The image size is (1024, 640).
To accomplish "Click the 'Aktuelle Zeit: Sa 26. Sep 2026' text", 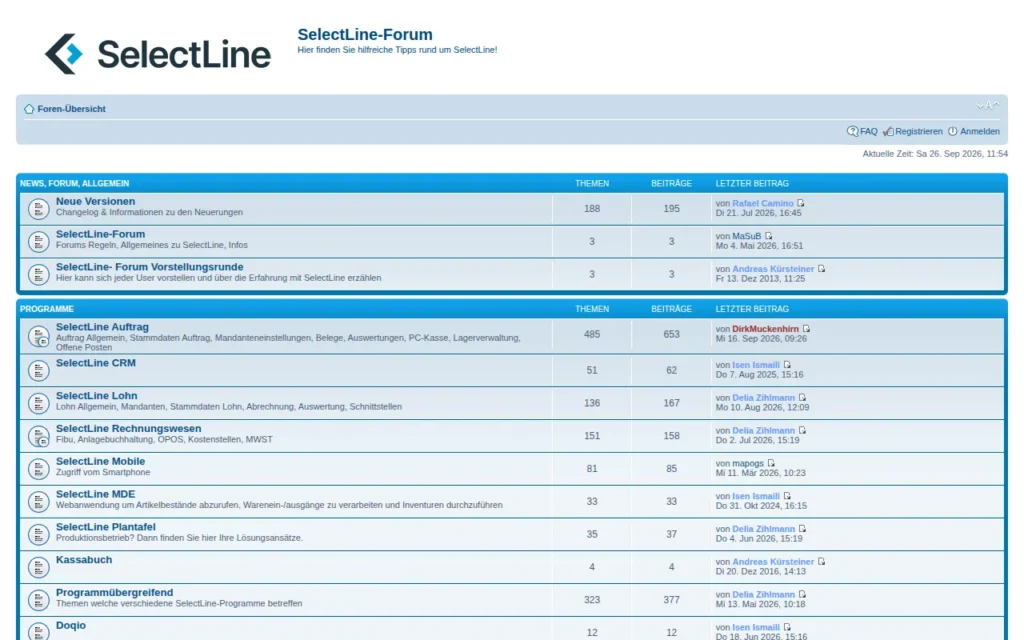I will (935, 153).
